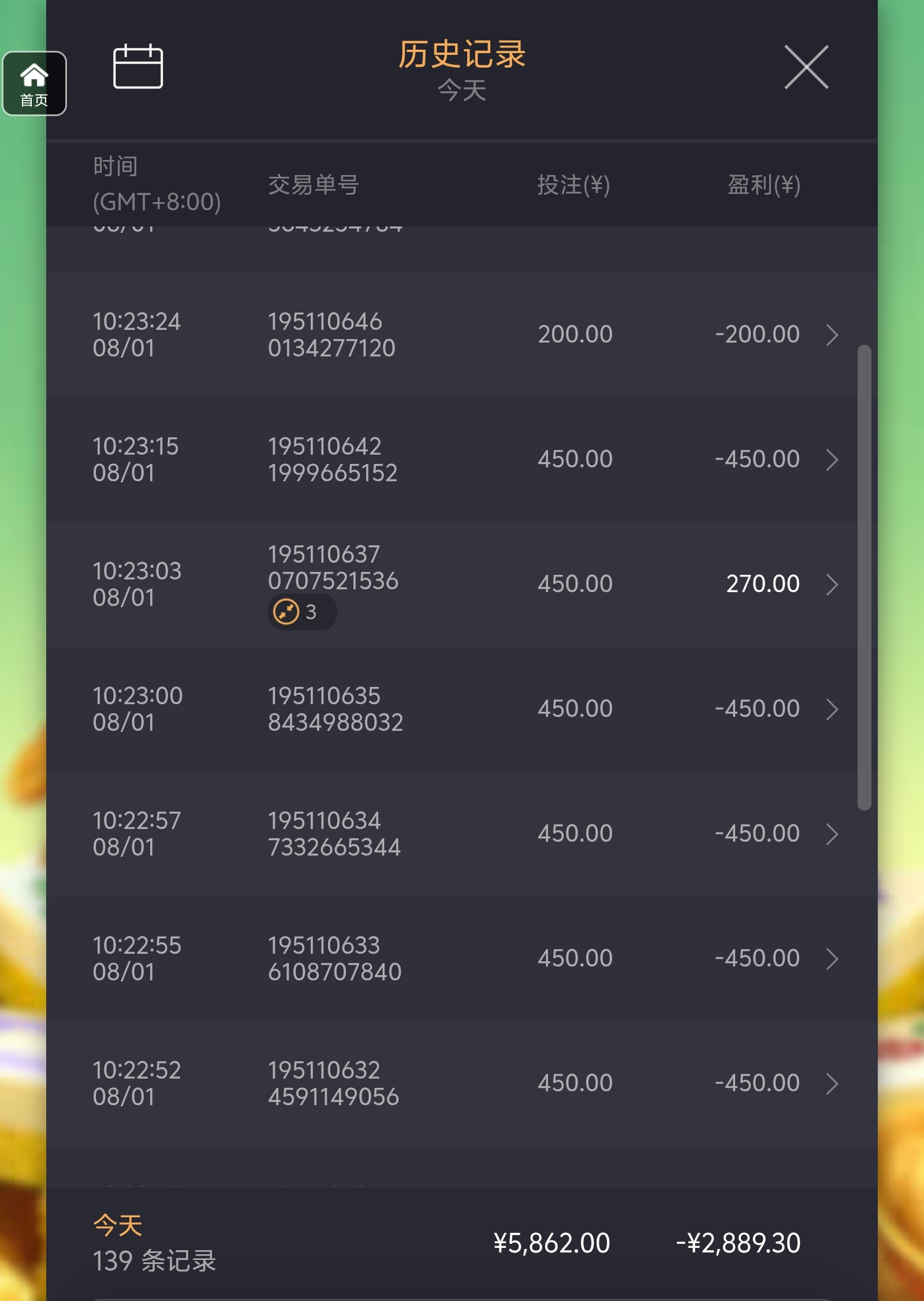
Task: Close the 历史记录 history panel
Action: [x=806, y=68]
